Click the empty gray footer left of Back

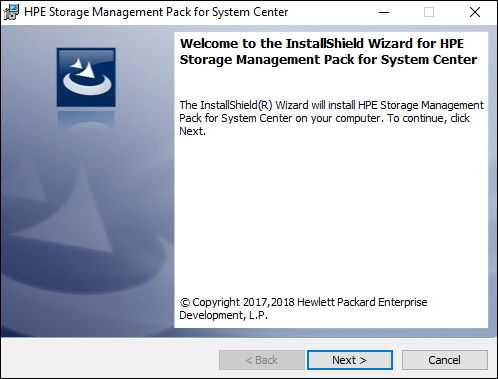point(110,360)
